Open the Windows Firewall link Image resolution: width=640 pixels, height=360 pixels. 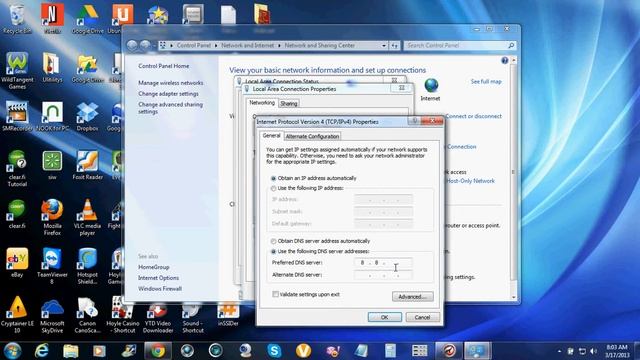pyautogui.click(x=160, y=289)
